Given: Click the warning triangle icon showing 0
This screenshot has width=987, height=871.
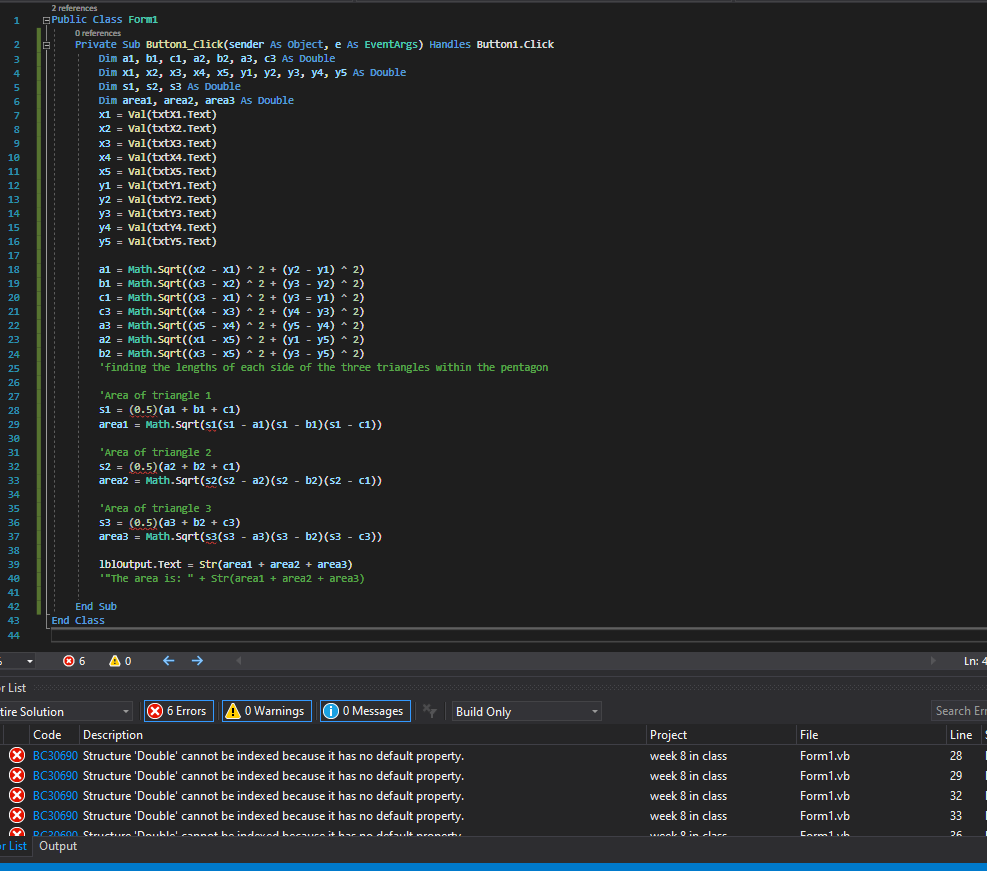Looking at the screenshot, I should tap(115, 661).
